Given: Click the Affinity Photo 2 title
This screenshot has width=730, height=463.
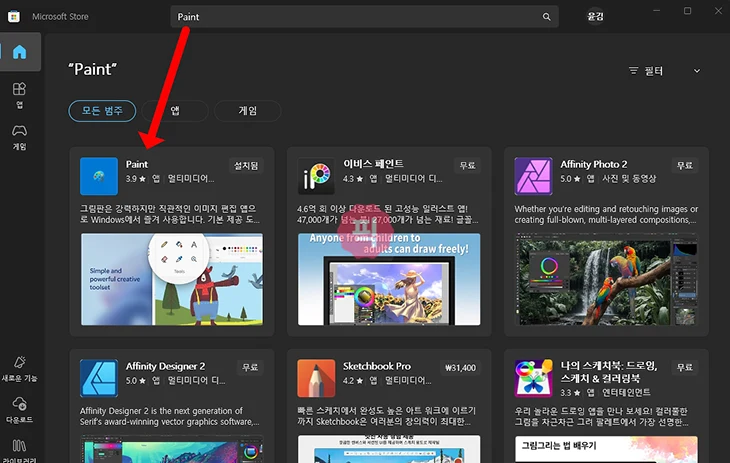Looking at the screenshot, I should 594,164.
